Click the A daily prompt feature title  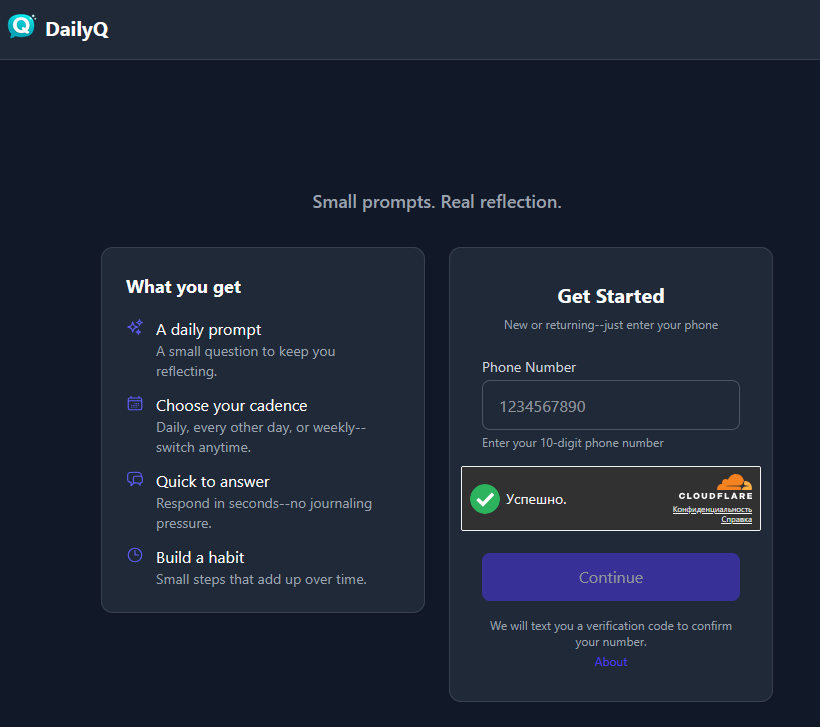pyautogui.click(x=208, y=329)
